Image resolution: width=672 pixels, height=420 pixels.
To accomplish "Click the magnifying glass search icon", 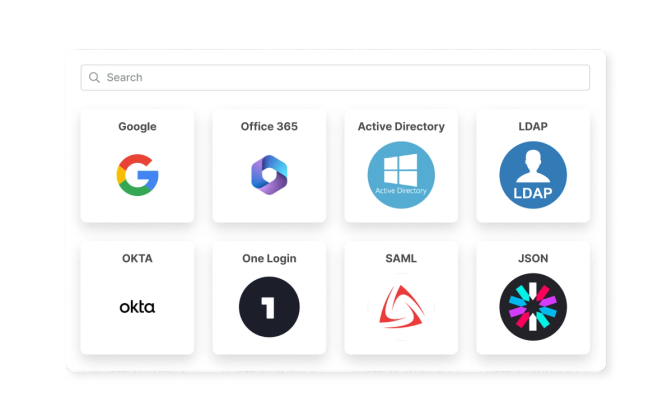I will [94, 77].
